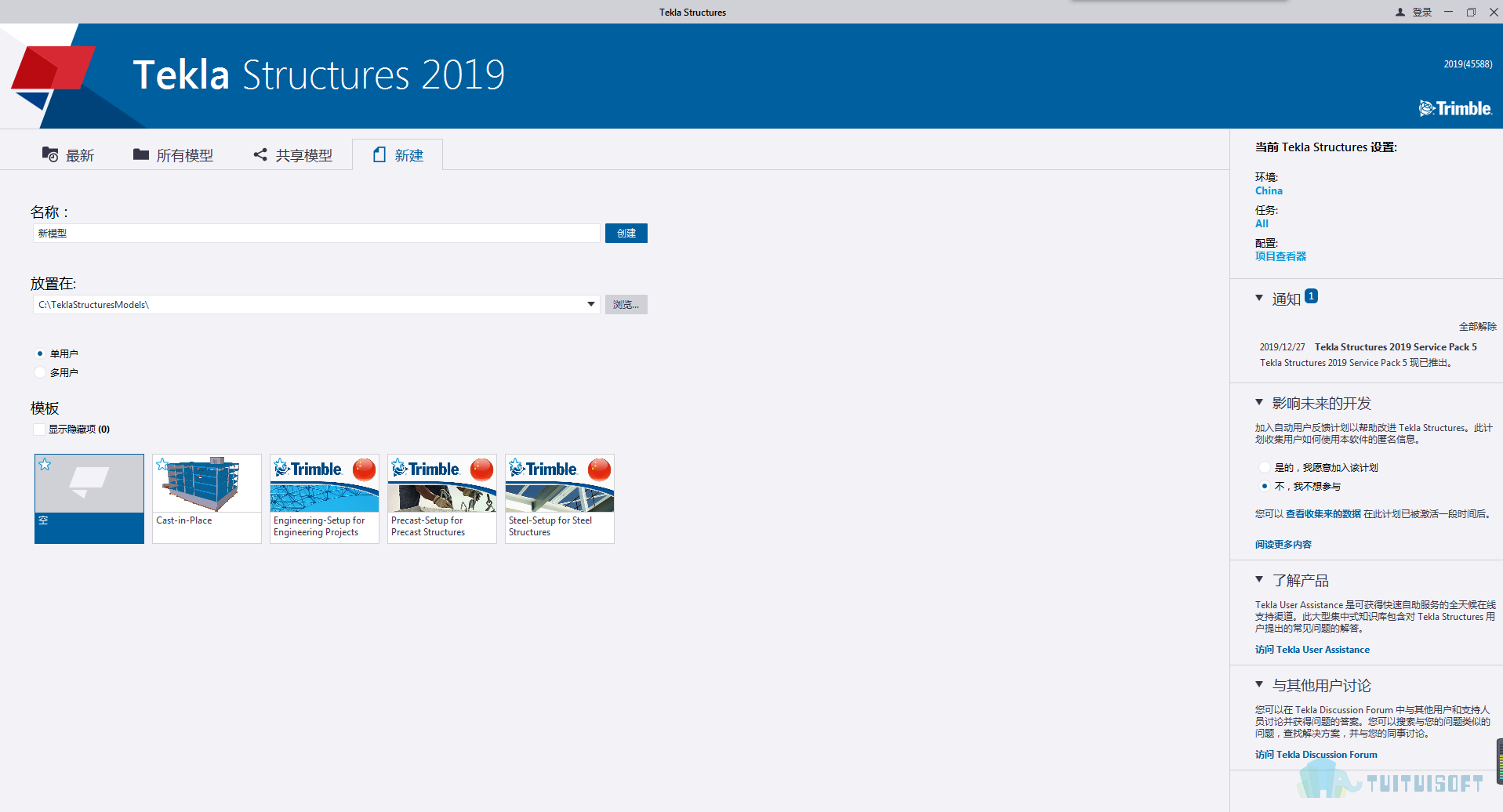Viewport: 1503px width, 812px height.
Task: Select the 多用户 radio option
Action: [x=40, y=372]
